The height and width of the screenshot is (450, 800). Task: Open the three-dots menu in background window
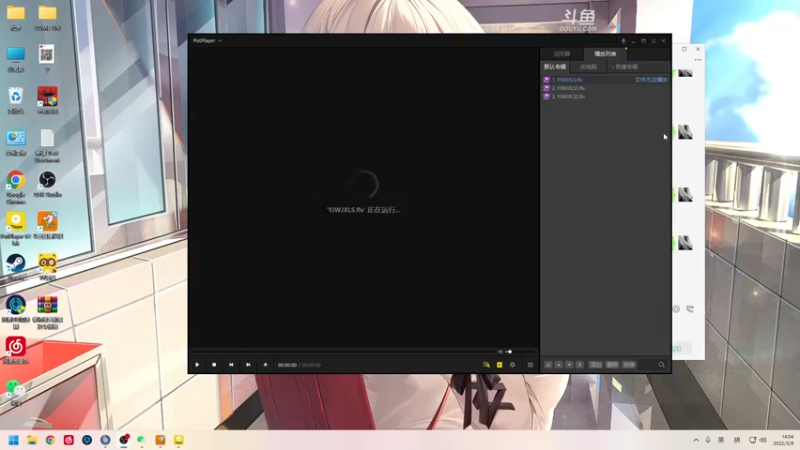click(x=698, y=60)
